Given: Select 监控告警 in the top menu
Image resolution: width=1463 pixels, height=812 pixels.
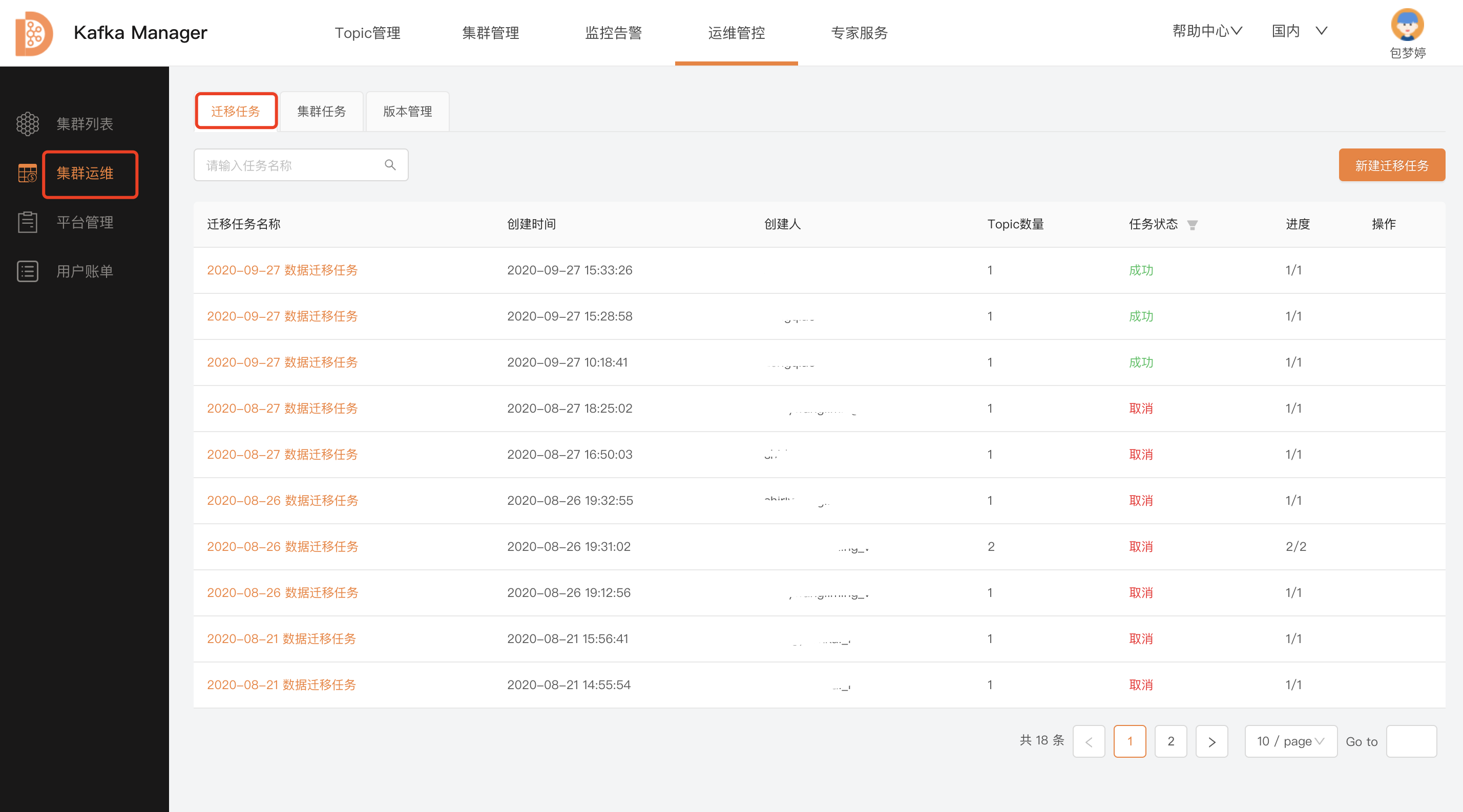Looking at the screenshot, I should pos(613,32).
